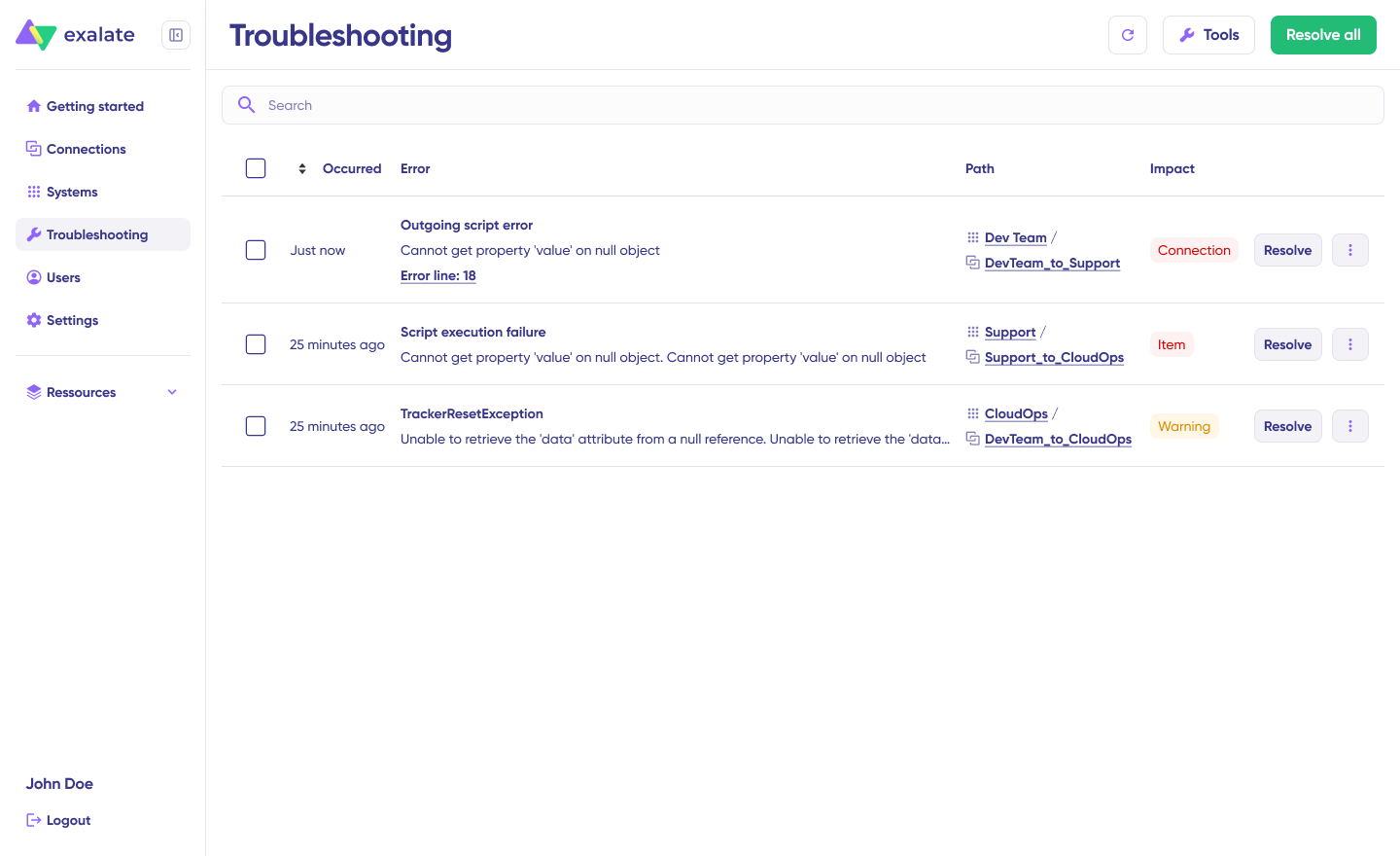Click connection icon beside DevTeam_to_Support
Image resolution: width=1400 pixels, height=856 pixels.
pos(972,263)
